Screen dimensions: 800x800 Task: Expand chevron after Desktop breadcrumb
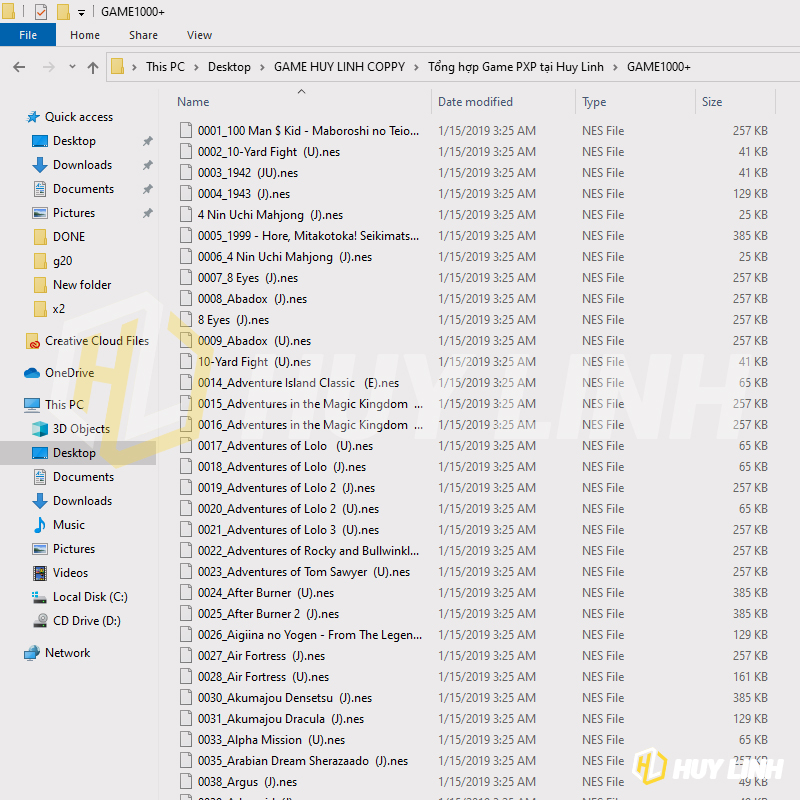[262, 67]
